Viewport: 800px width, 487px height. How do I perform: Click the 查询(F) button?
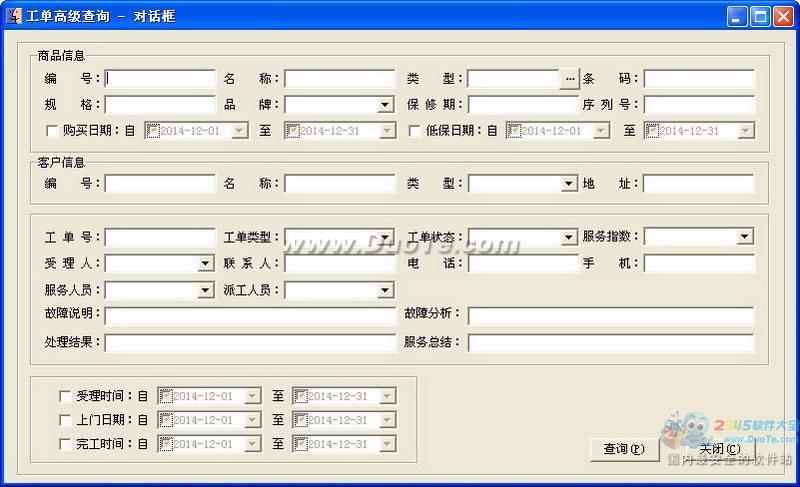point(624,449)
